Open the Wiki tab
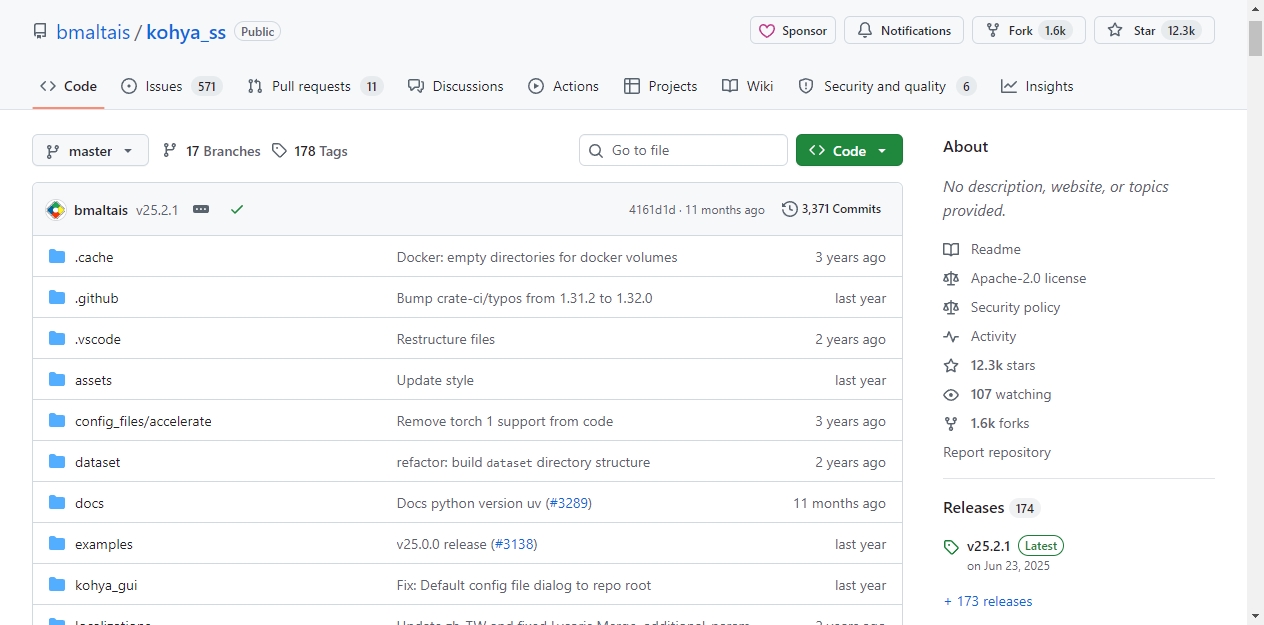 748,86
